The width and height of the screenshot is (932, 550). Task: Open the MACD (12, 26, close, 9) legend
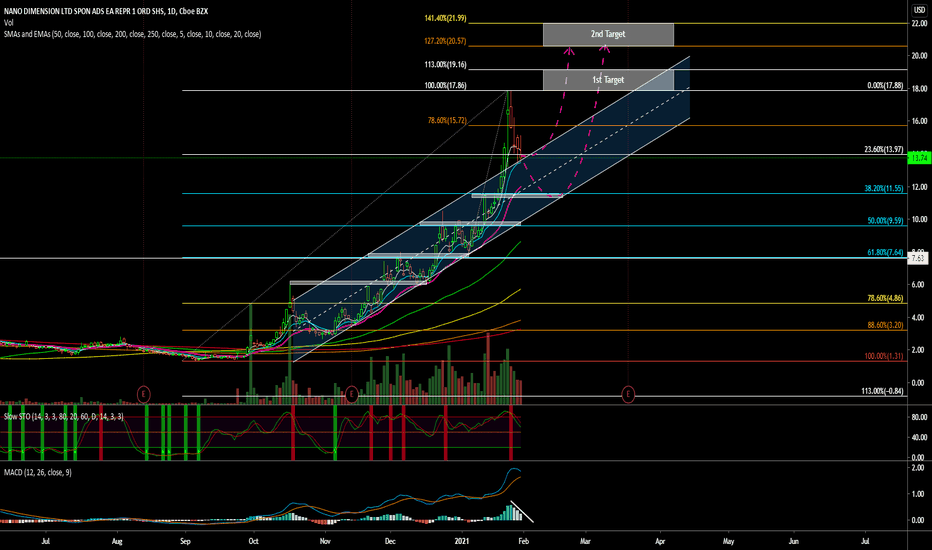pos(37,473)
